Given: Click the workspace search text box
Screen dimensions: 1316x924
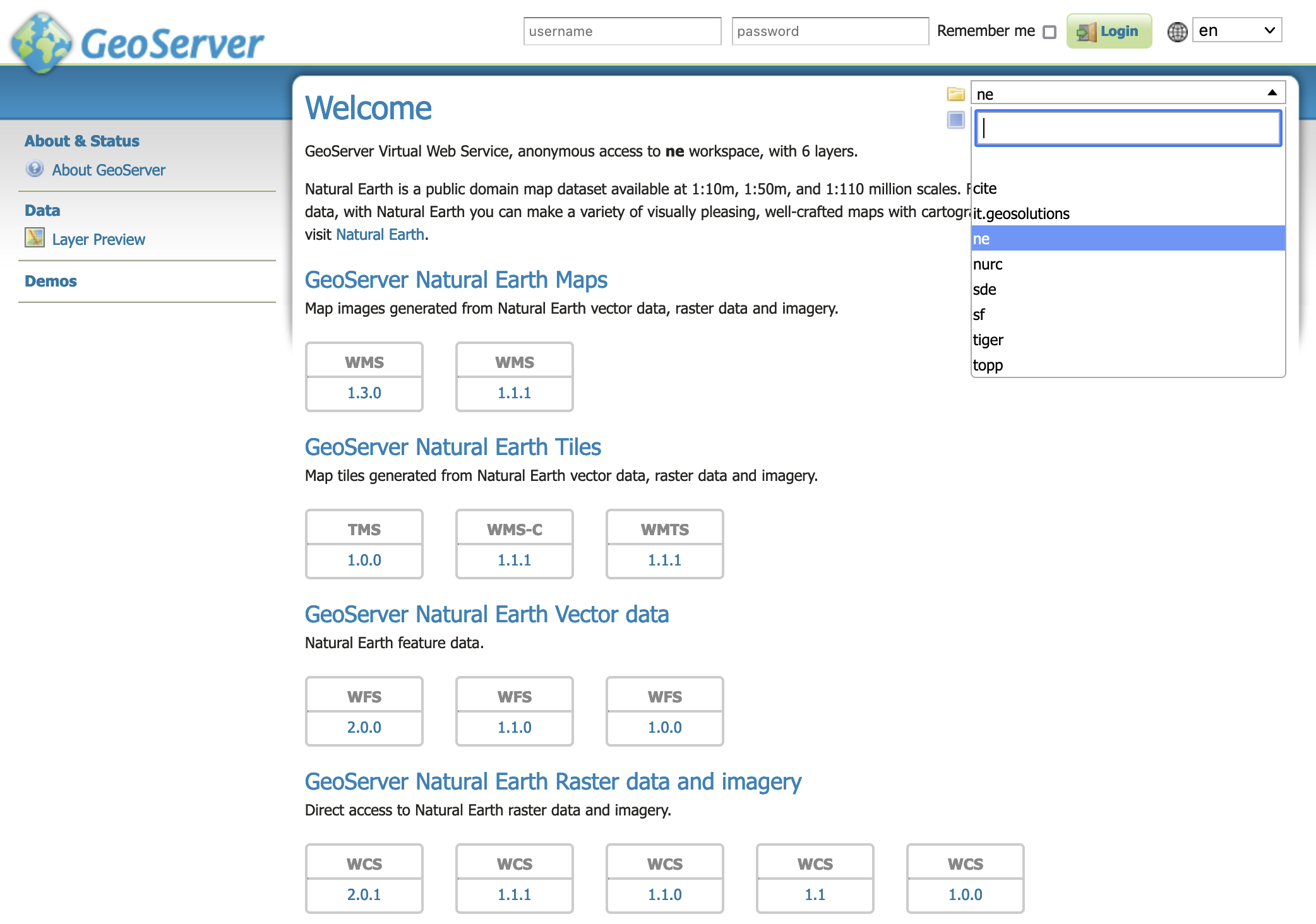Looking at the screenshot, I should 1128,128.
